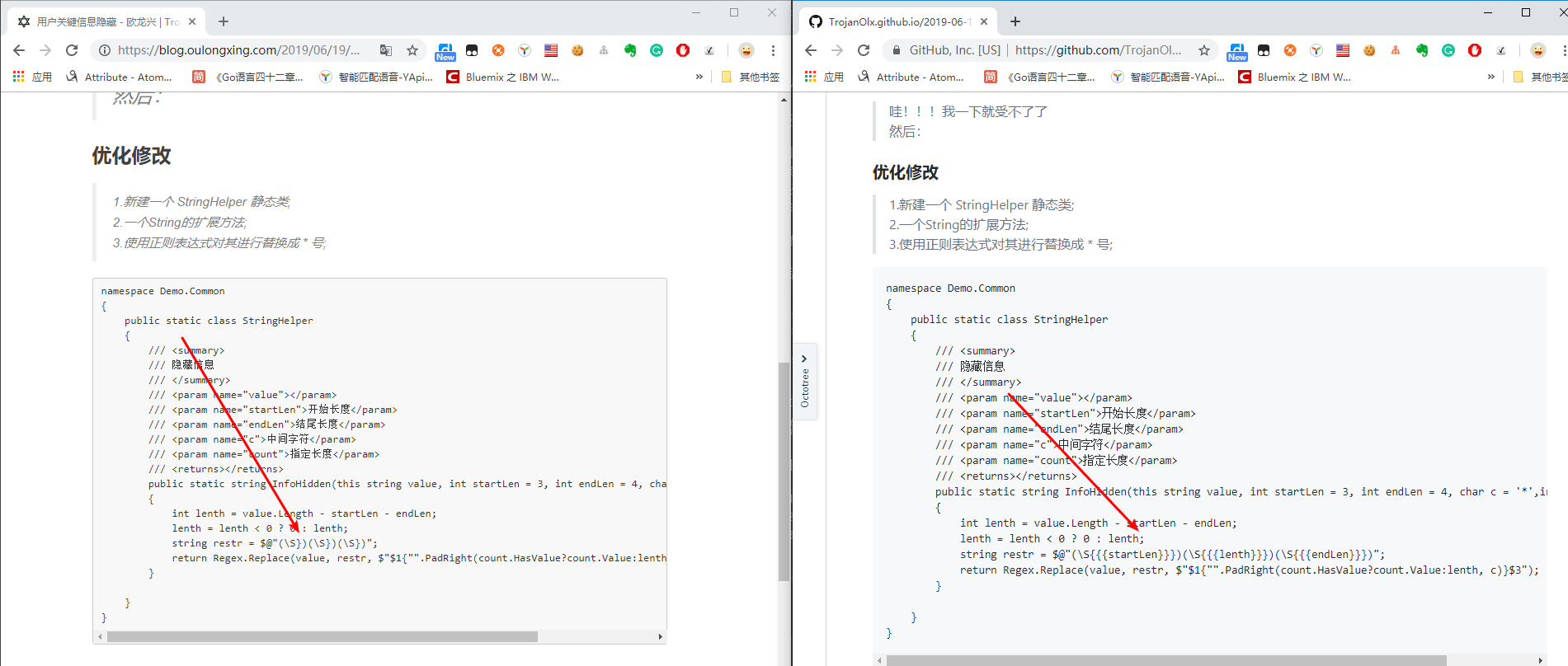1568x666 pixels.
Task: Click Evernote extension icon in left window
Action: click(630, 50)
